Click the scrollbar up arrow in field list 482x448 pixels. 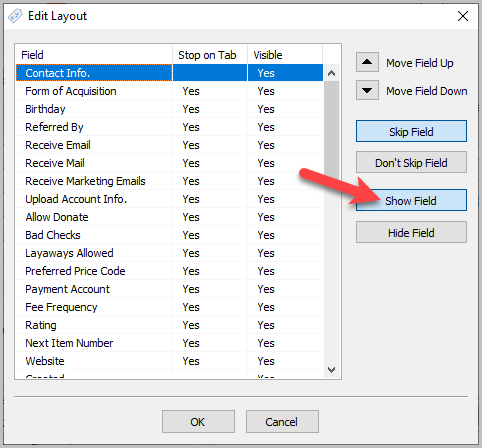[x=331, y=73]
